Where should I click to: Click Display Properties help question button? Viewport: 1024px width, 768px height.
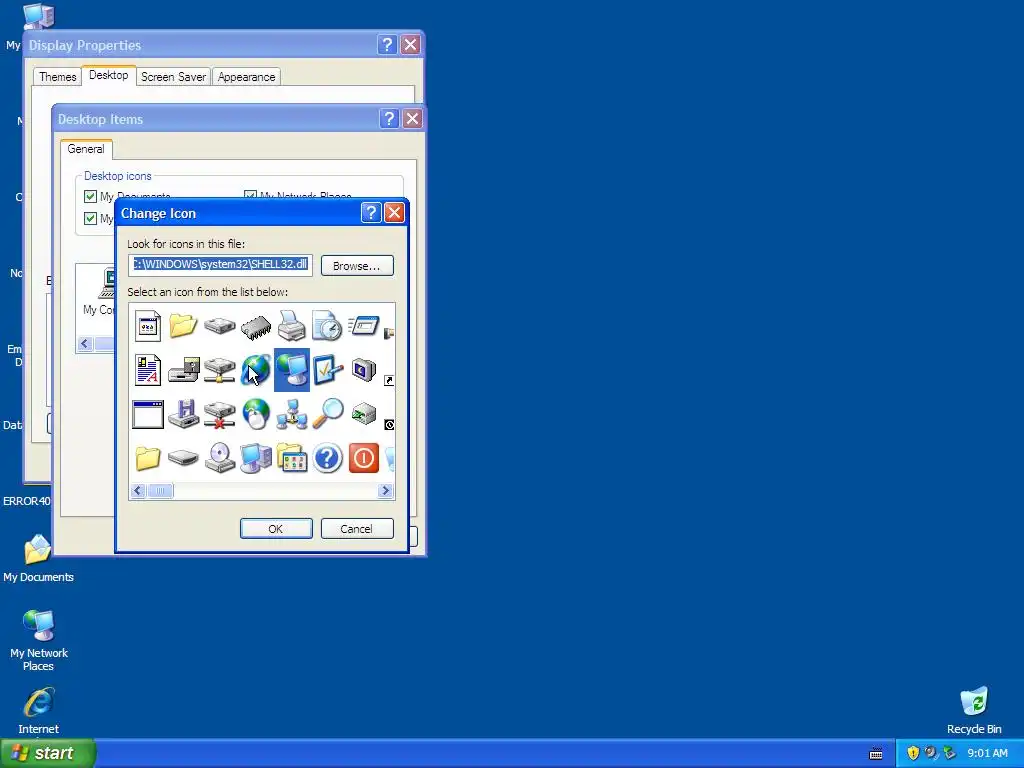pyautogui.click(x=387, y=44)
